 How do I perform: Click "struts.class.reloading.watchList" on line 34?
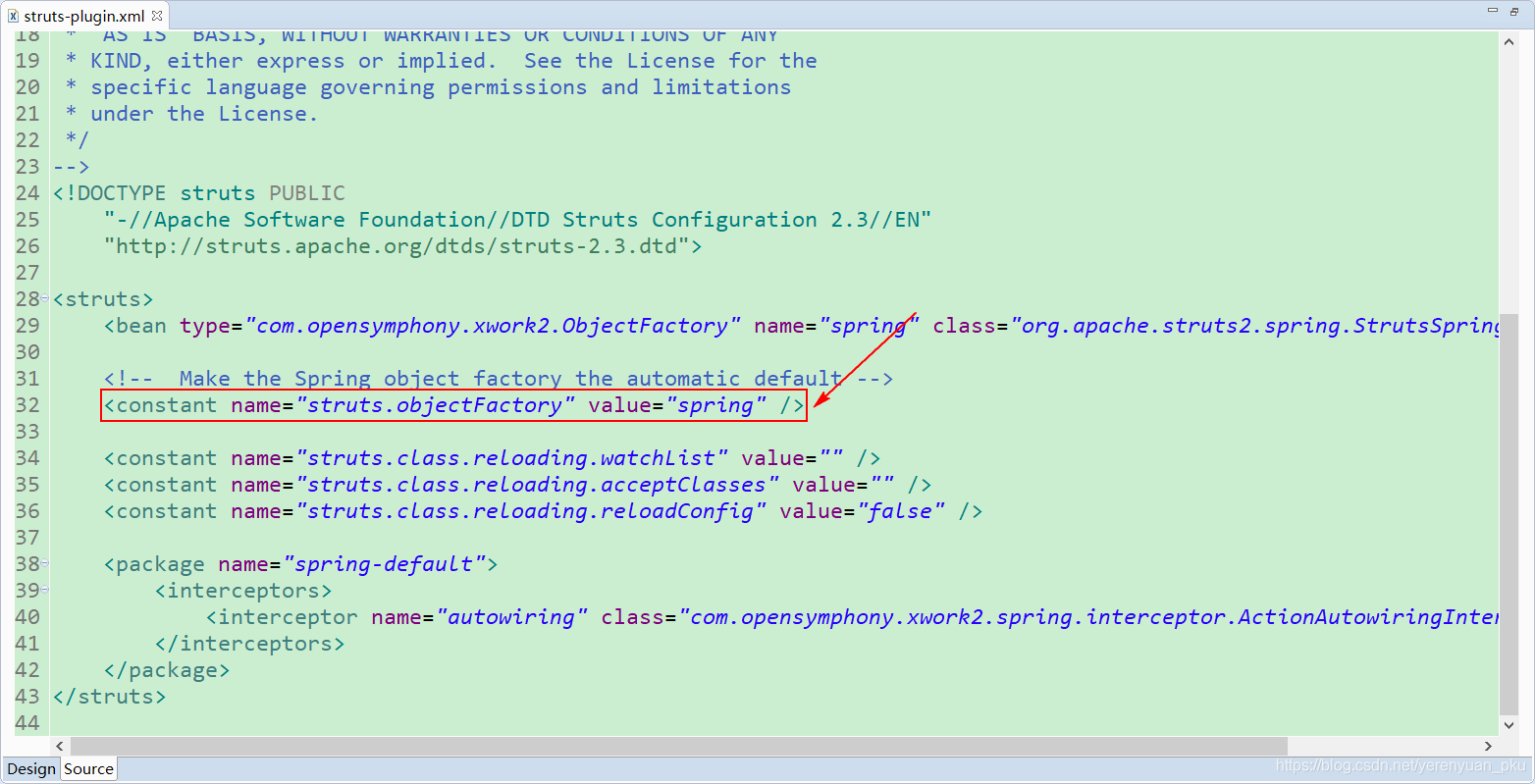tap(511, 458)
